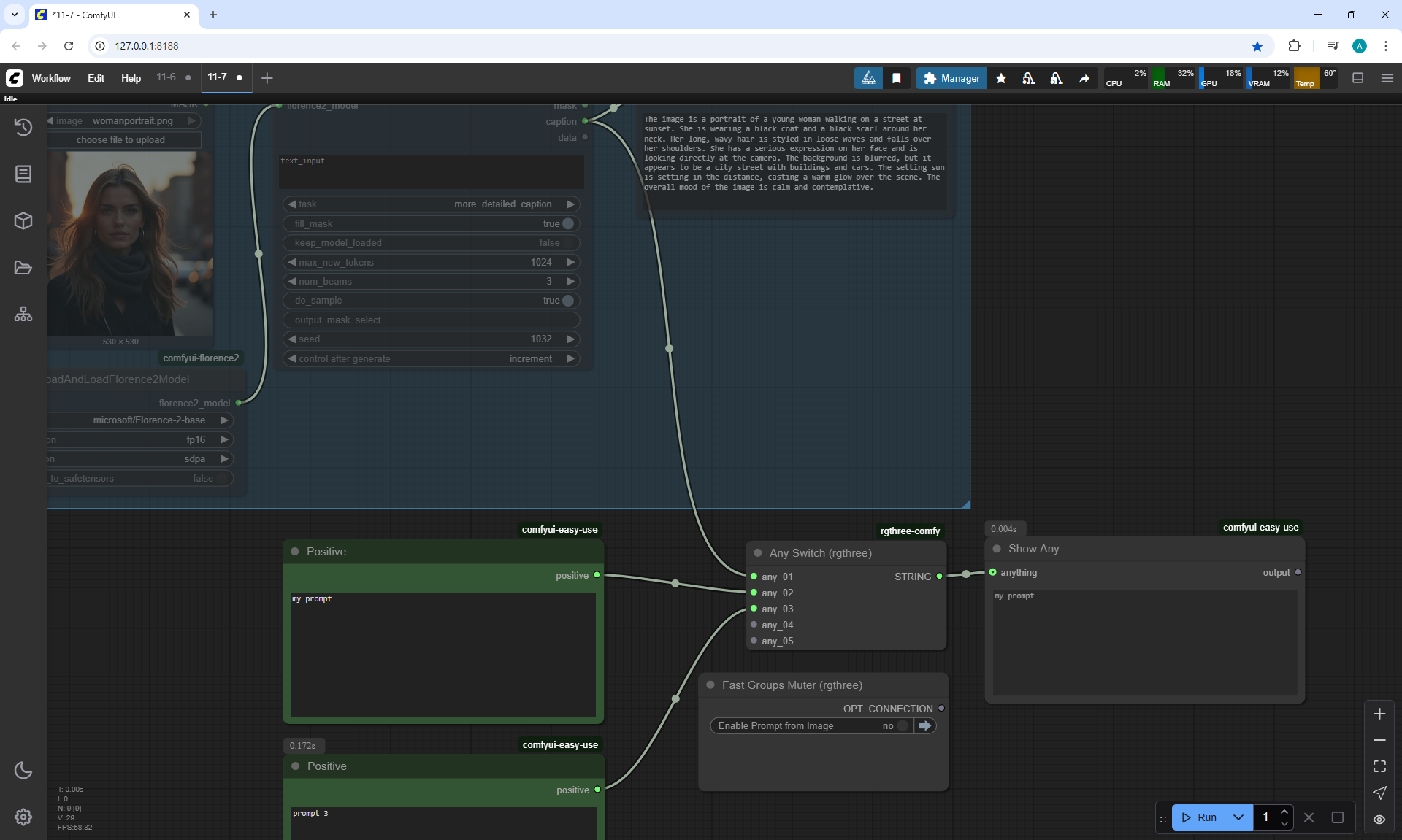Expand Run button dropdown arrow
The width and height of the screenshot is (1402, 840).
1238,817
